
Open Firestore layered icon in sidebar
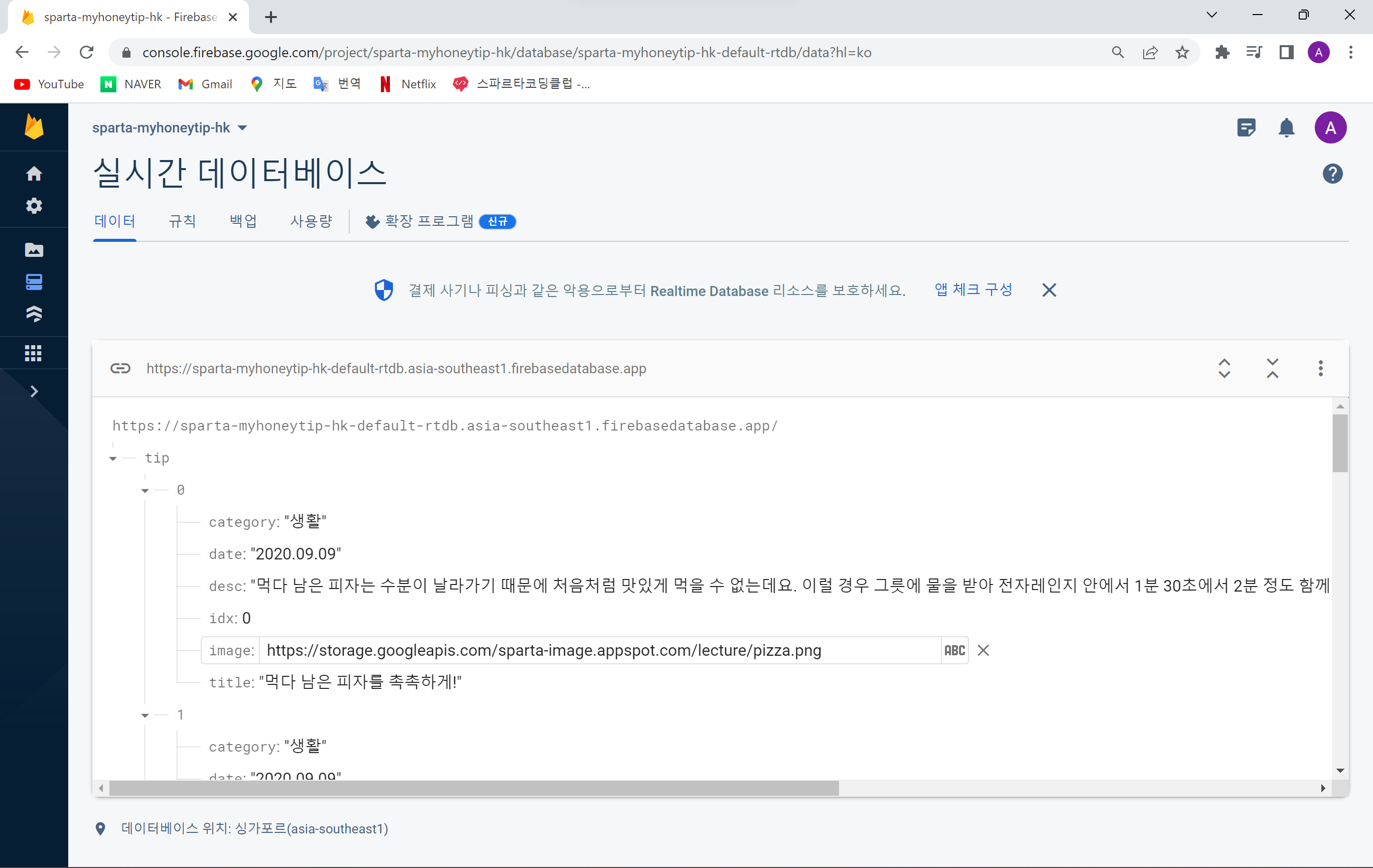click(34, 314)
